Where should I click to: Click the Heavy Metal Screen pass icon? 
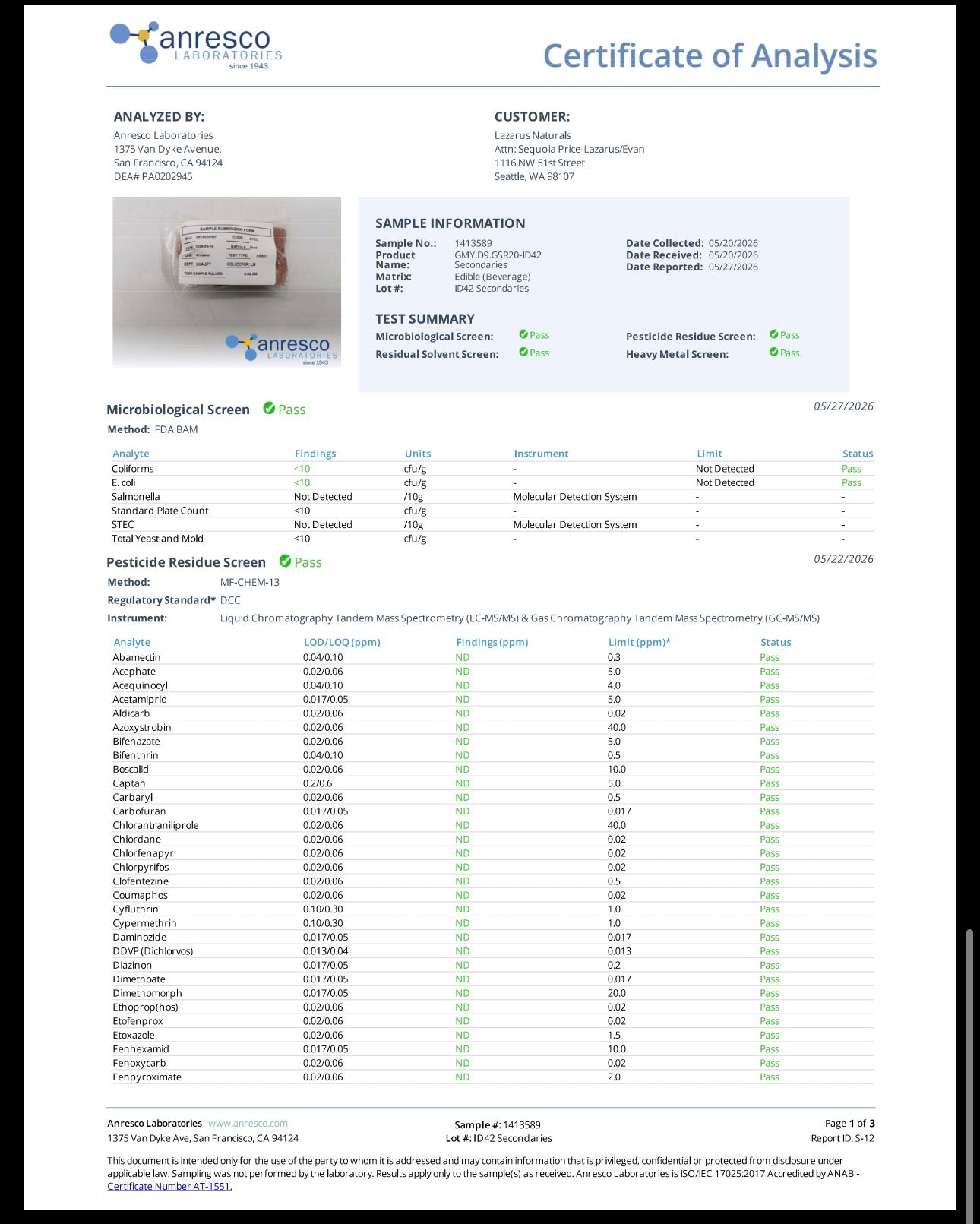point(773,352)
